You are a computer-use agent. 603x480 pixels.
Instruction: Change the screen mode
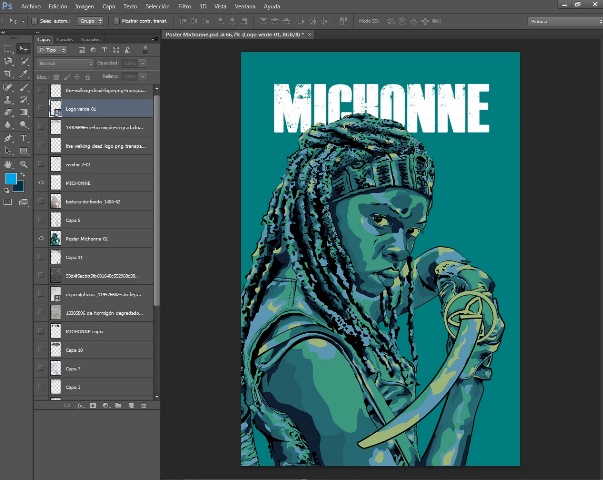(x=24, y=202)
